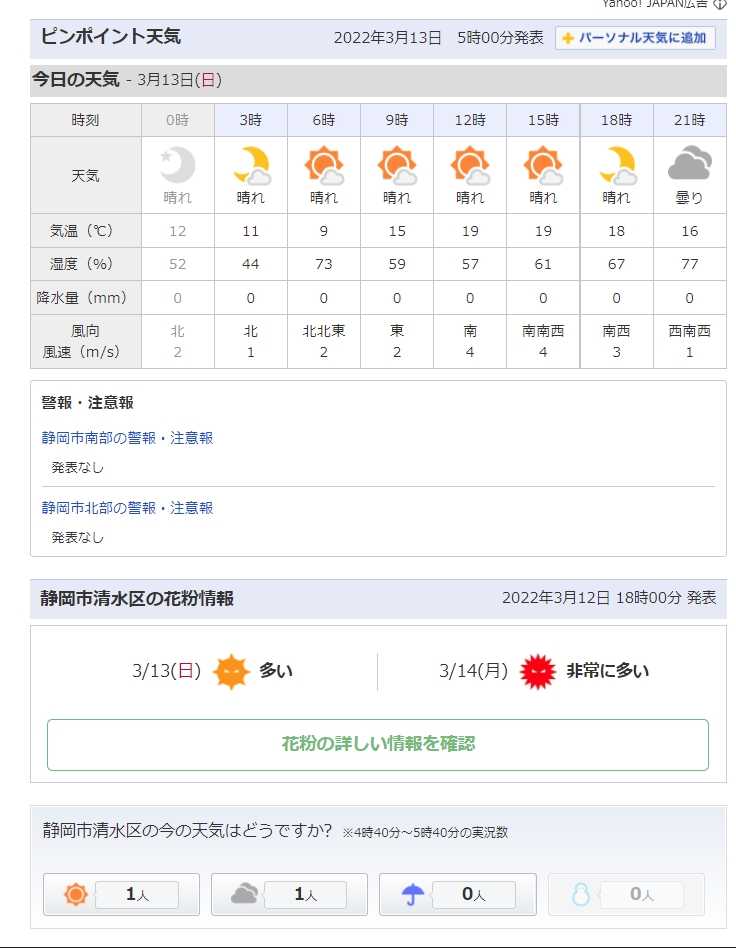Click the 21時 cloudy weather icon
The width and height of the screenshot is (736, 948).
click(x=690, y=164)
